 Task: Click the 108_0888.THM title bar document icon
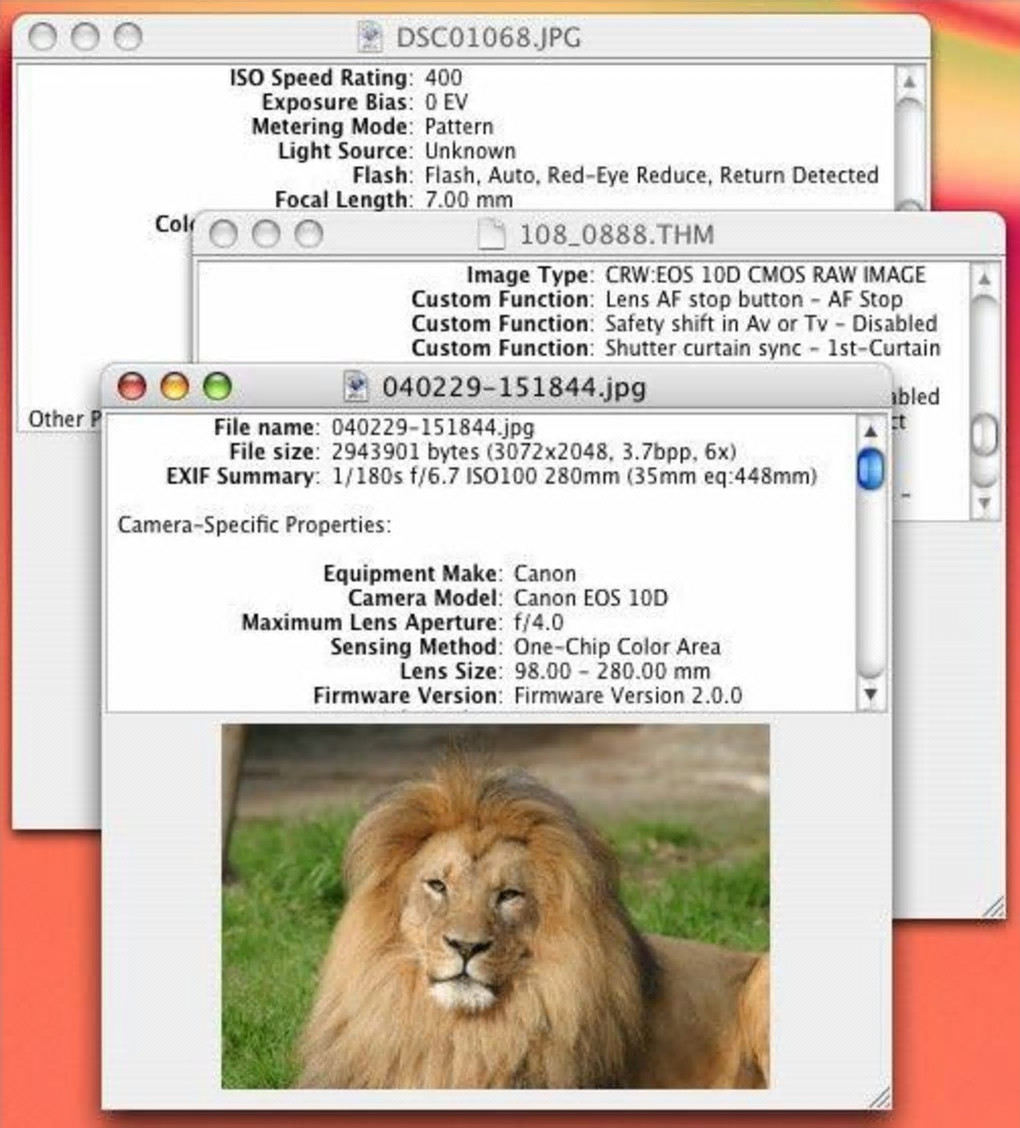click(492, 234)
